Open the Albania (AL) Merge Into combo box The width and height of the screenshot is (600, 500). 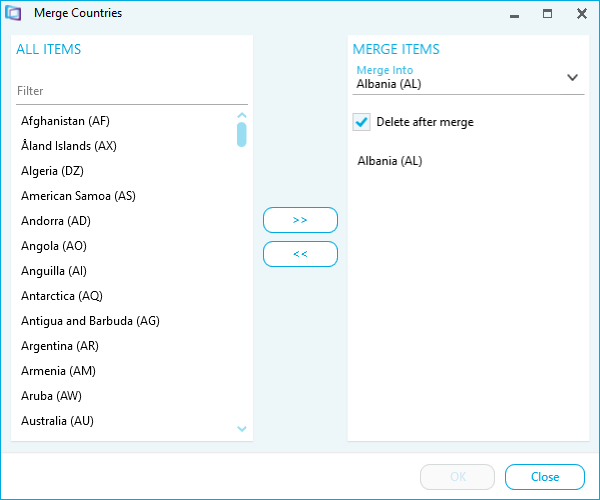click(x=460, y=84)
